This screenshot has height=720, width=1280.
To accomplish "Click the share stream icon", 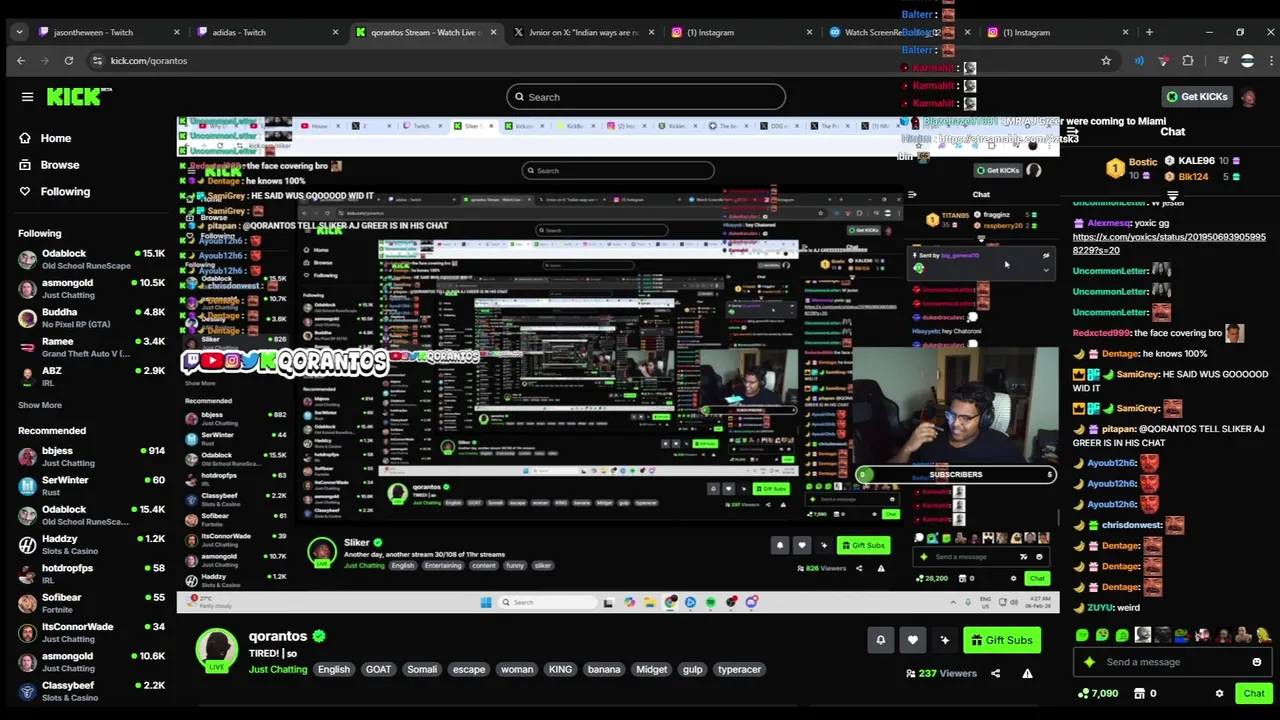I will [995, 674].
